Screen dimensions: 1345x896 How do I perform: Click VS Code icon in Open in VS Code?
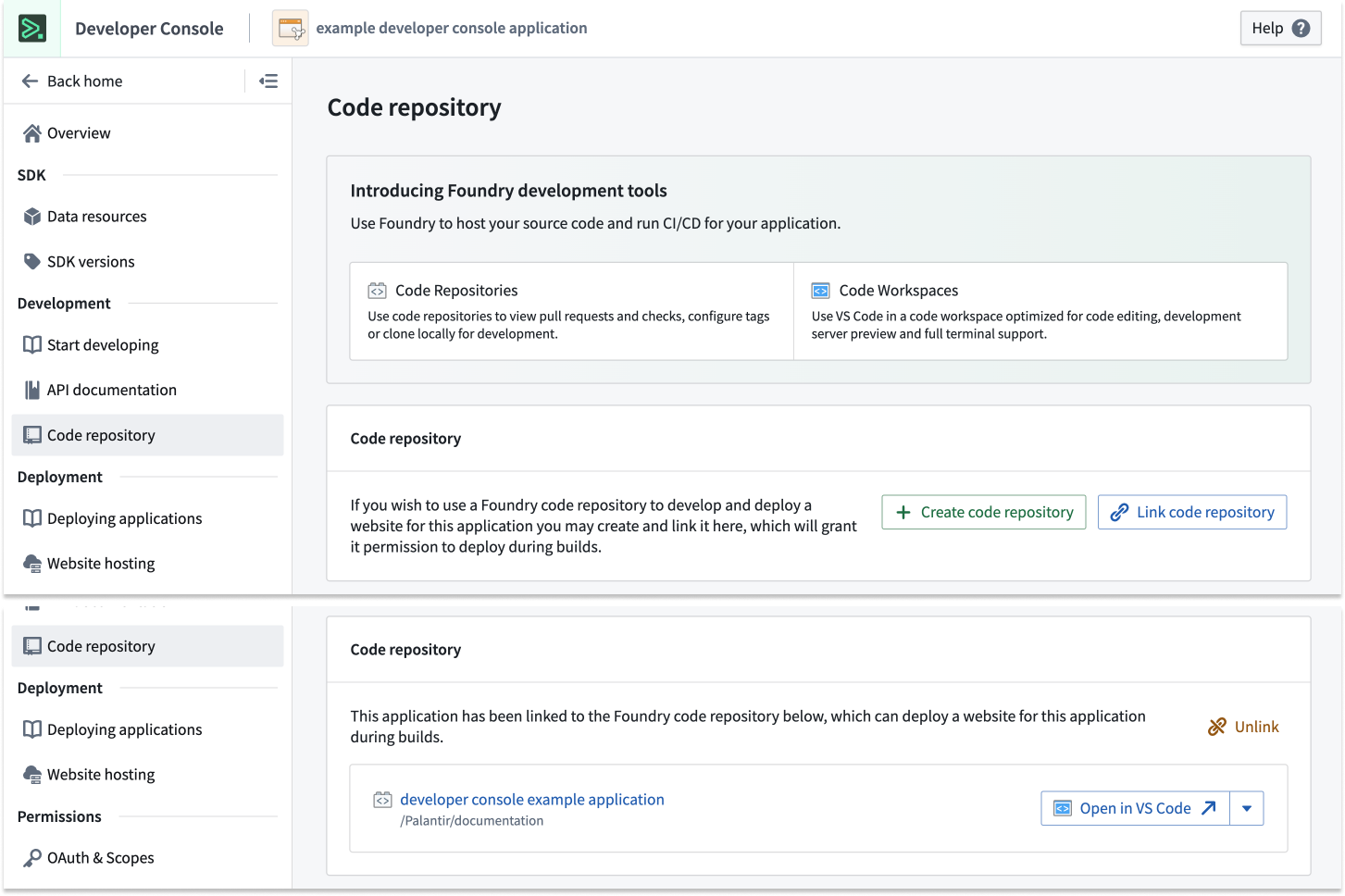1063,808
